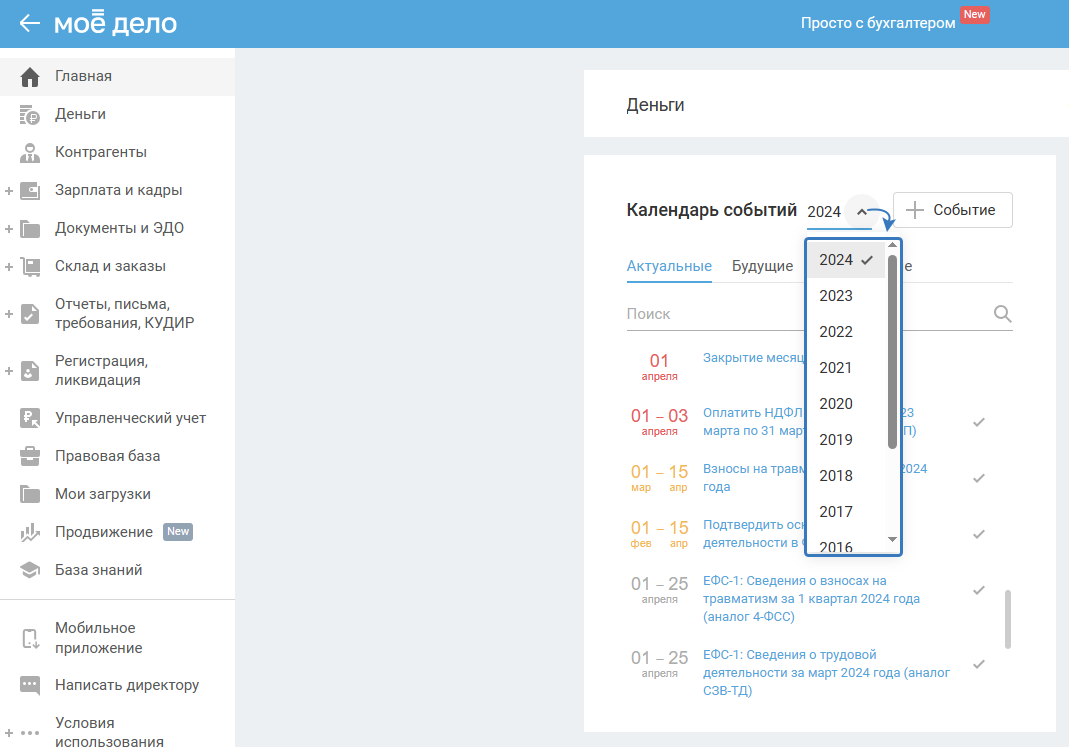Click the Событие add button

[952, 210]
